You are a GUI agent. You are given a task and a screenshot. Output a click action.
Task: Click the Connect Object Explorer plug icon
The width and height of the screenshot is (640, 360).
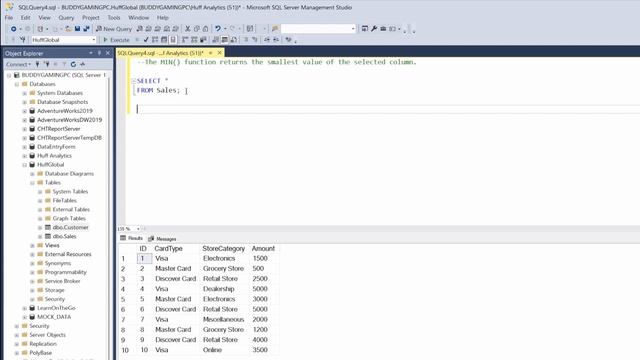pyautogui.click(x=38, y=64)
